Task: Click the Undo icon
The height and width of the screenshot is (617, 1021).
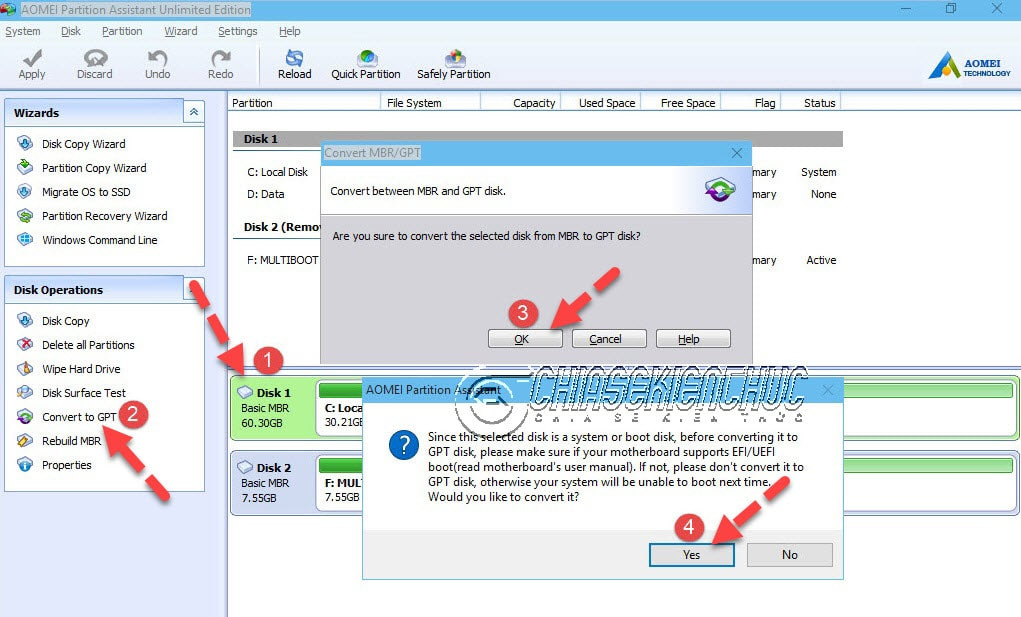Action: [157, 62]
